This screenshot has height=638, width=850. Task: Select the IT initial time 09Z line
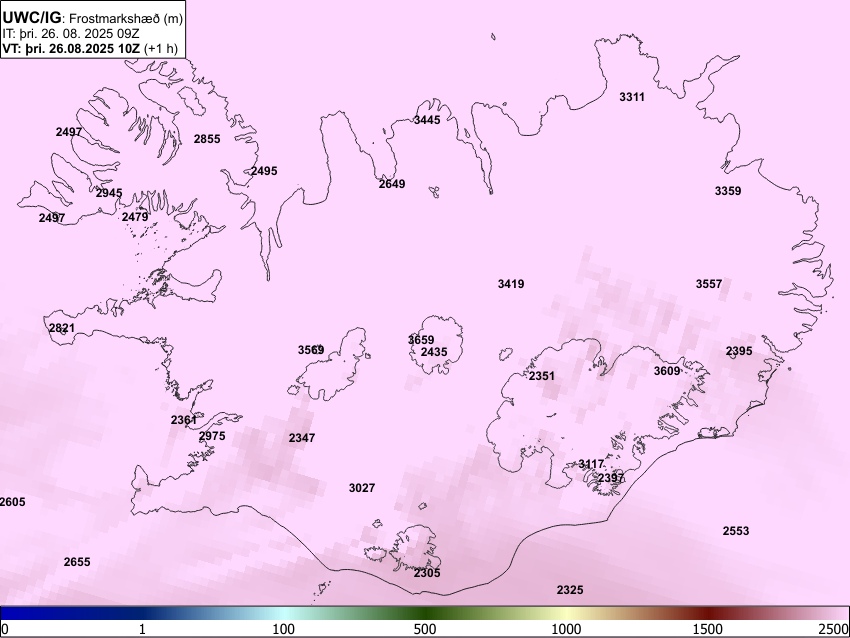(x=70, y=34)
